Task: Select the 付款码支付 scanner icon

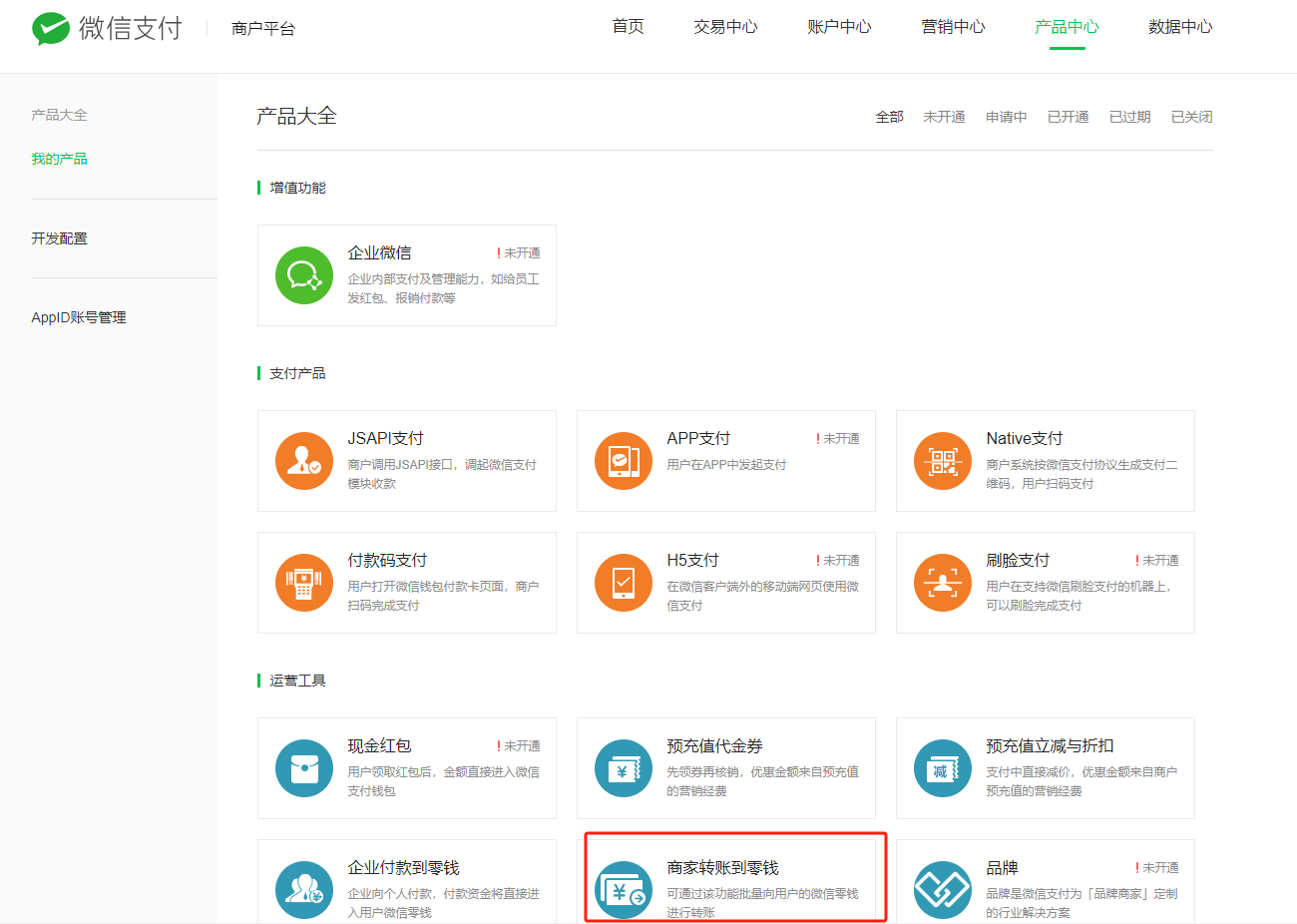Action: pyautogui.click(x=304, y=583)
